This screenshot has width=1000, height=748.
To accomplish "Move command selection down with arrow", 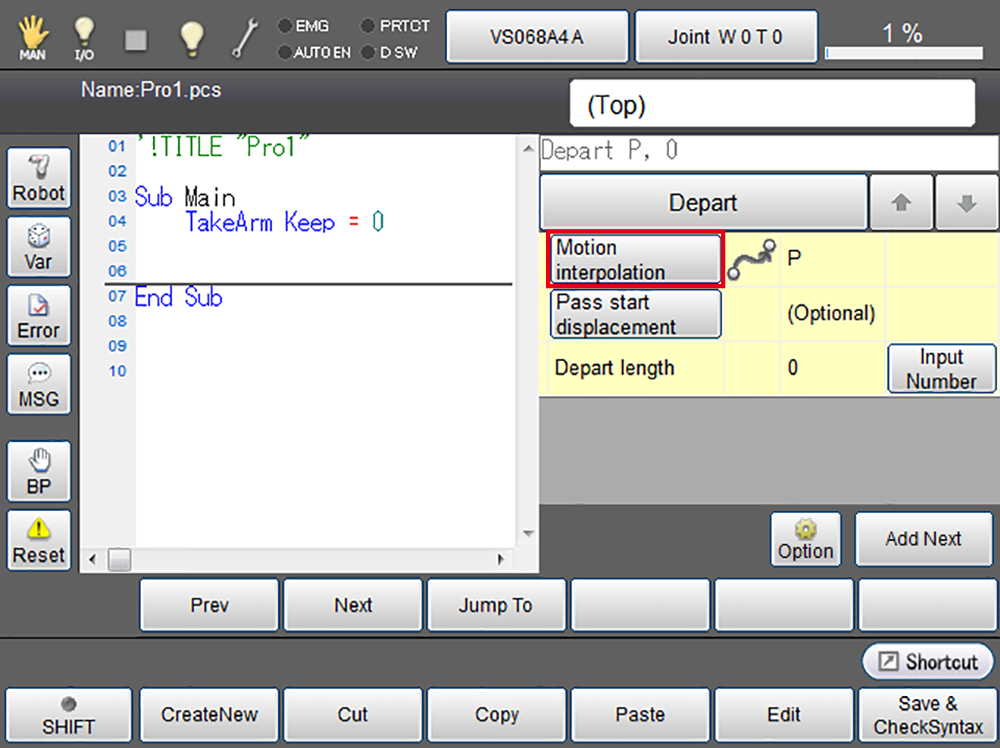I will point(966,203).
